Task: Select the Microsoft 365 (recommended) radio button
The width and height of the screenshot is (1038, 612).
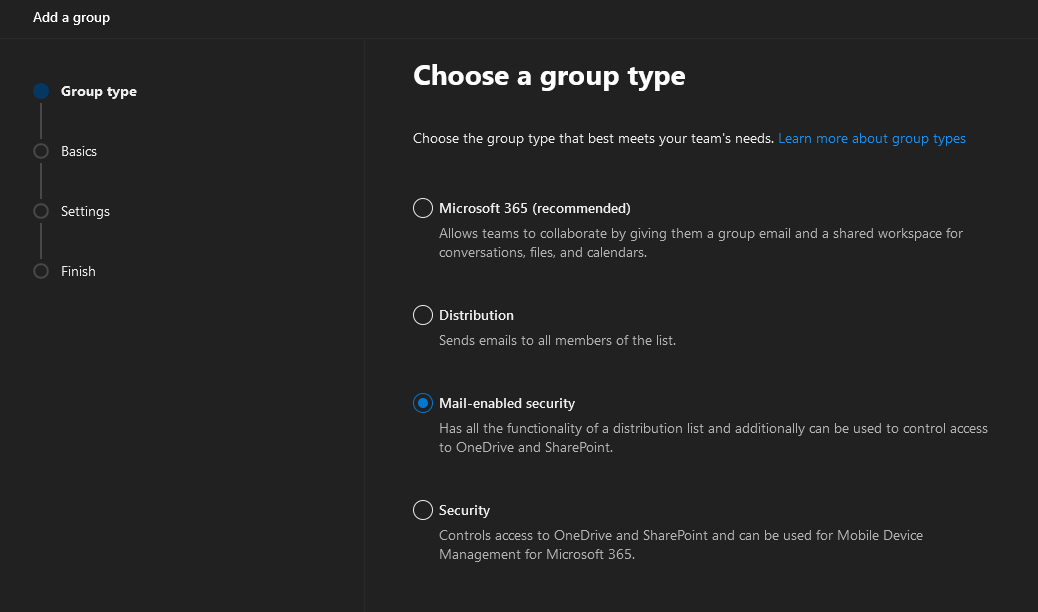Action: pyautogui.click(x=422, y=208)
